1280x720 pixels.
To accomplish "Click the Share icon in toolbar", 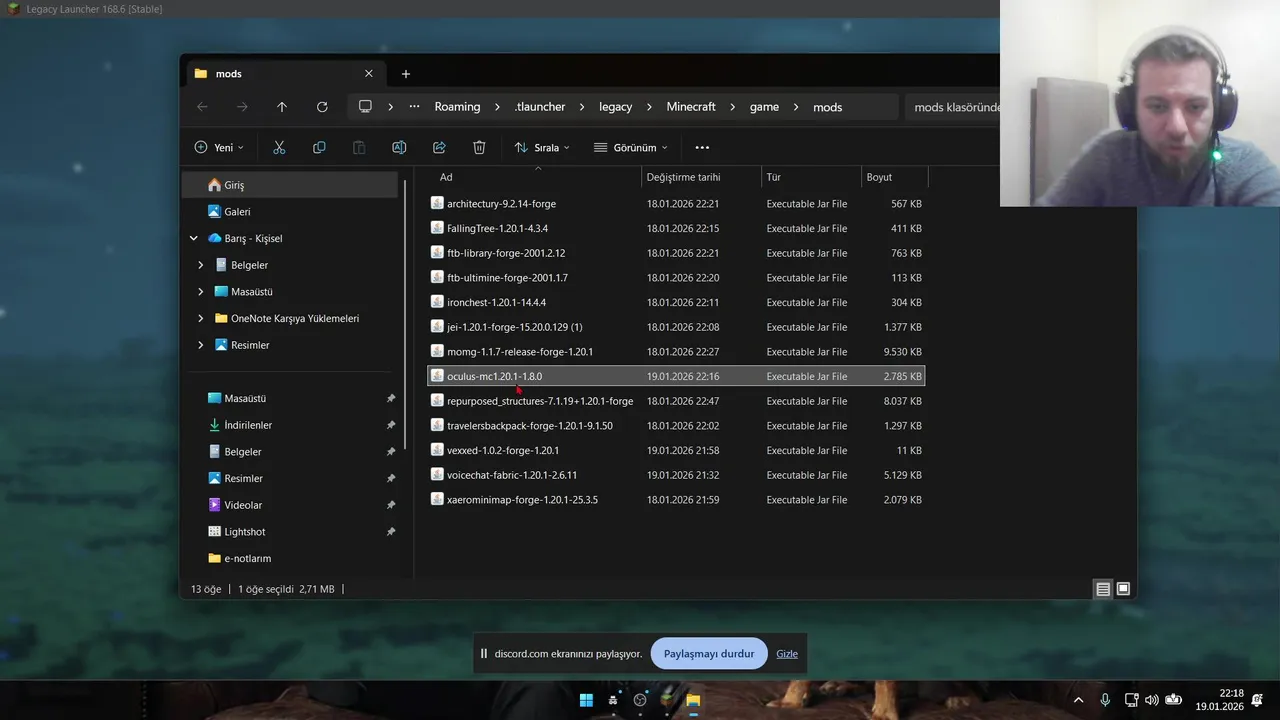I will tap(439, 147).
